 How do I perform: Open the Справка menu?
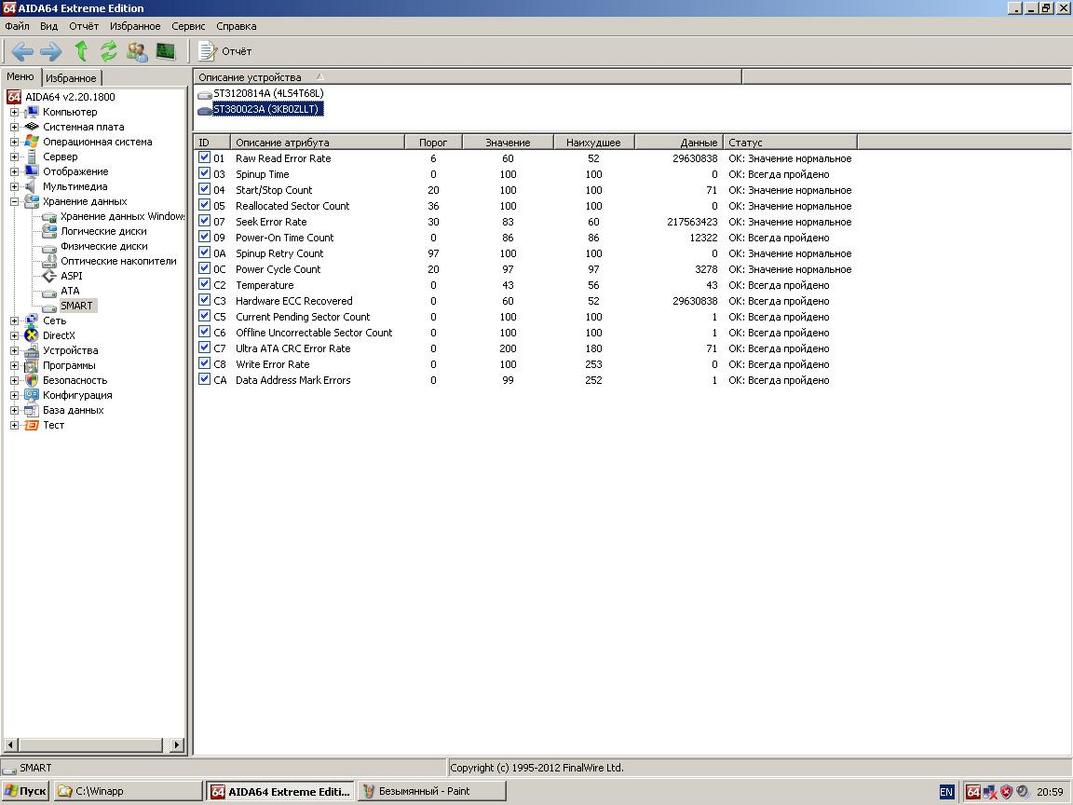click(x=236, y=26)
